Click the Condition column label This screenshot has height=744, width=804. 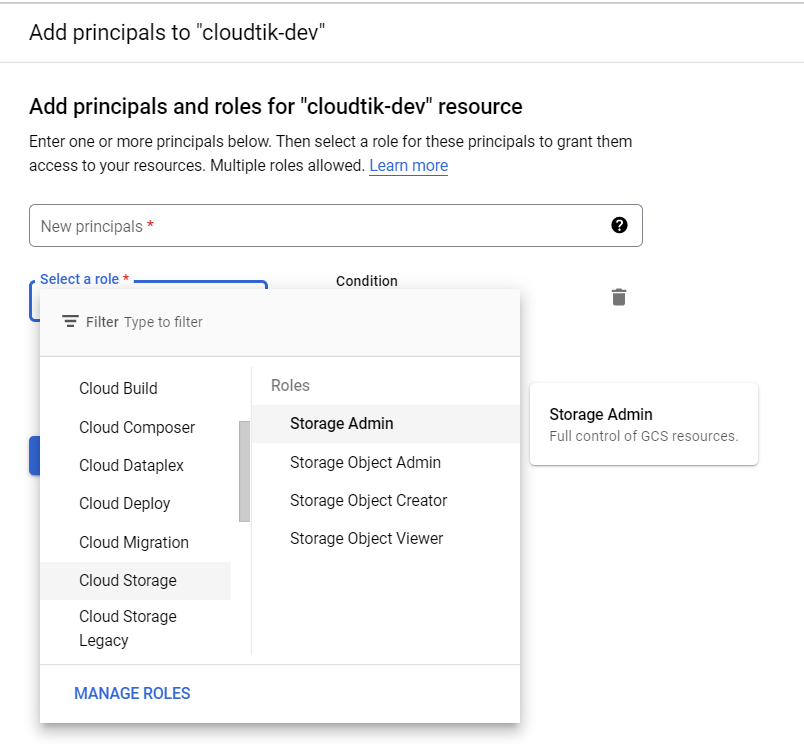point(367,281)
